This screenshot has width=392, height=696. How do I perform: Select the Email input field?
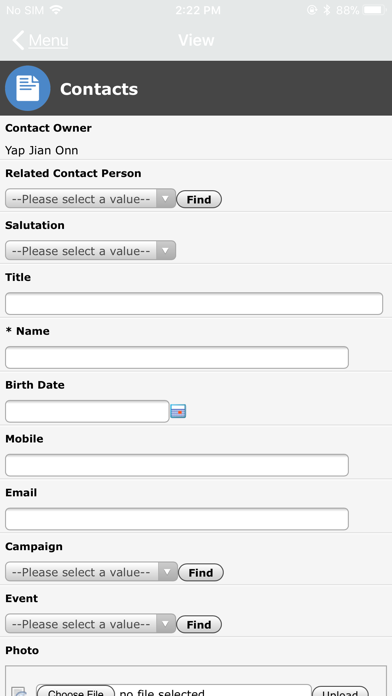tap(177, 519)
